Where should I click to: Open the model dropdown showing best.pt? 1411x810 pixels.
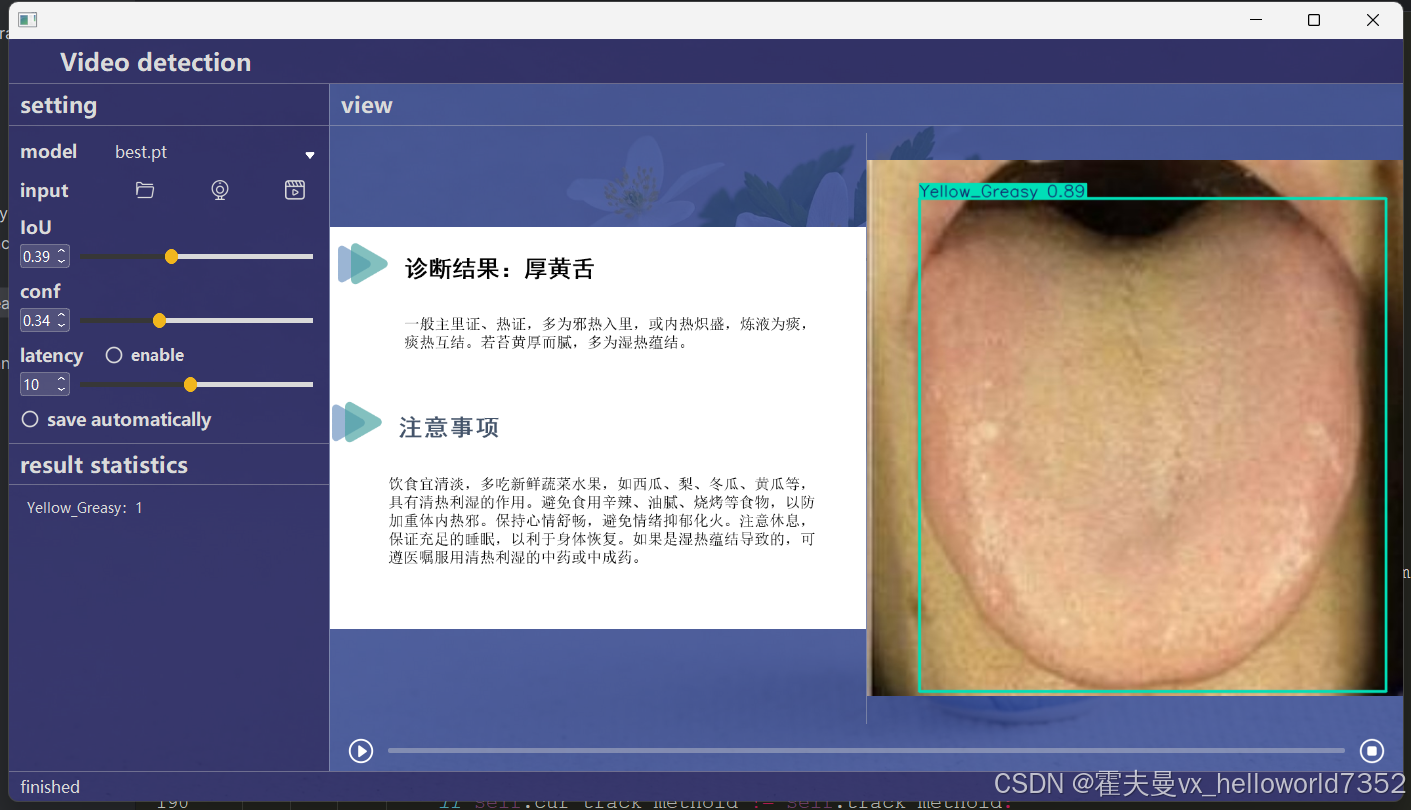309,154
